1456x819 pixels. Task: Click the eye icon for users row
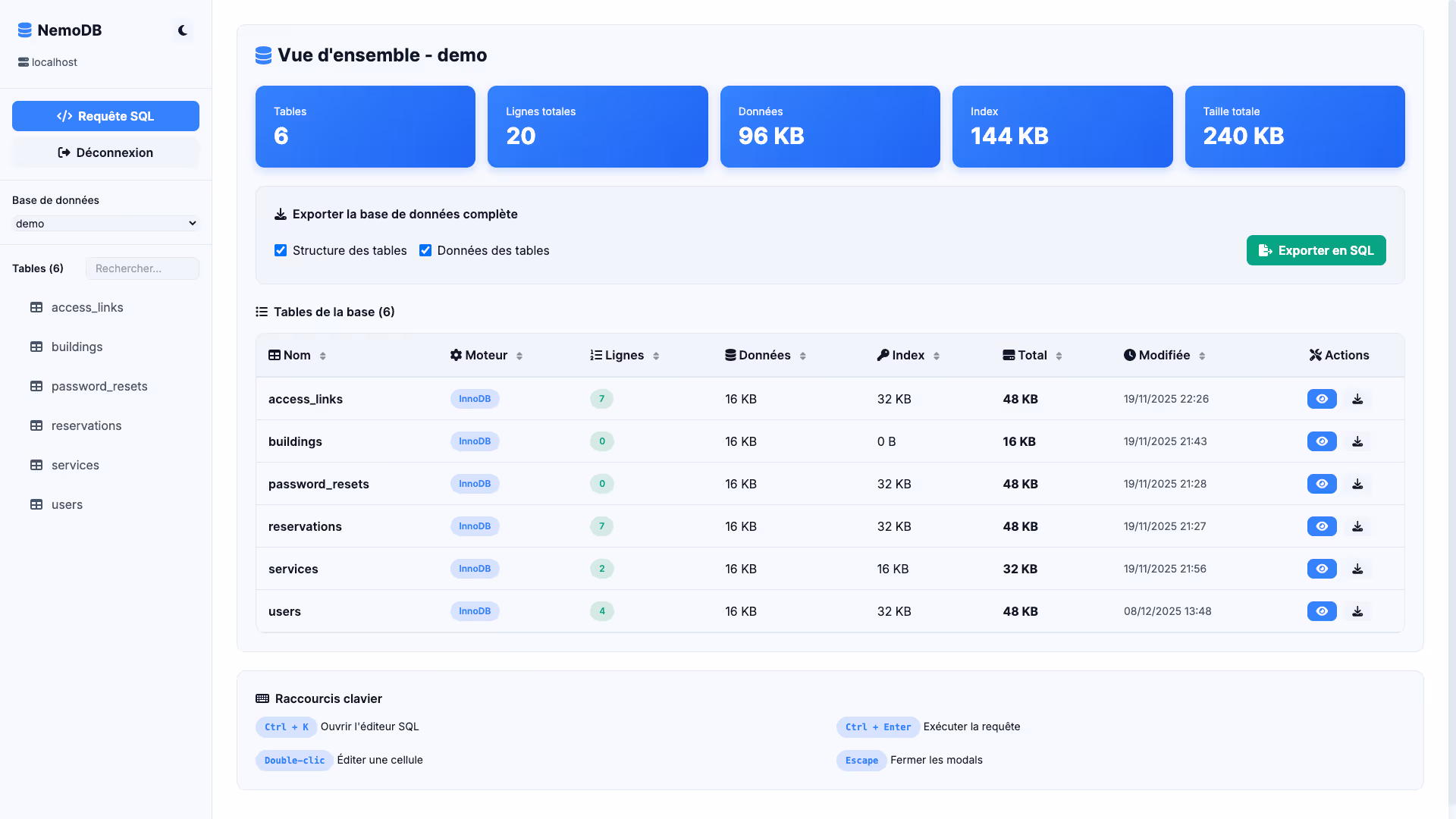tap(1322, 611)
